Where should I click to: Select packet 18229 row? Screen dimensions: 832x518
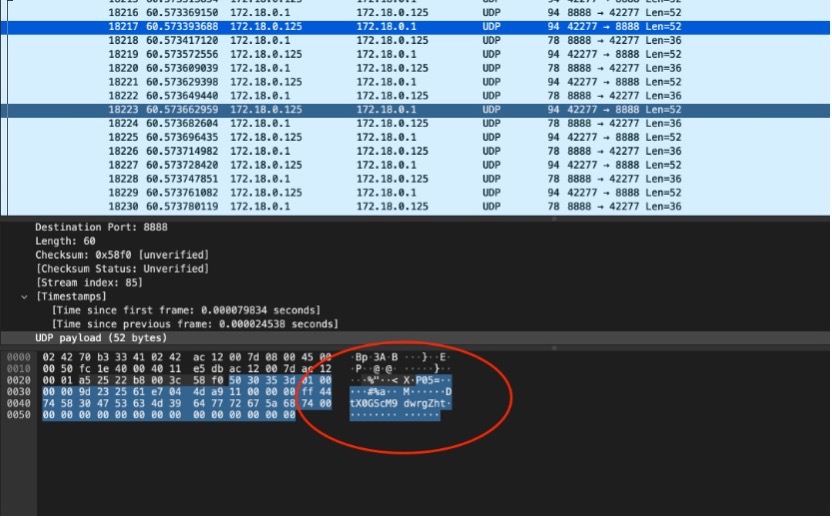pos(416,193)
